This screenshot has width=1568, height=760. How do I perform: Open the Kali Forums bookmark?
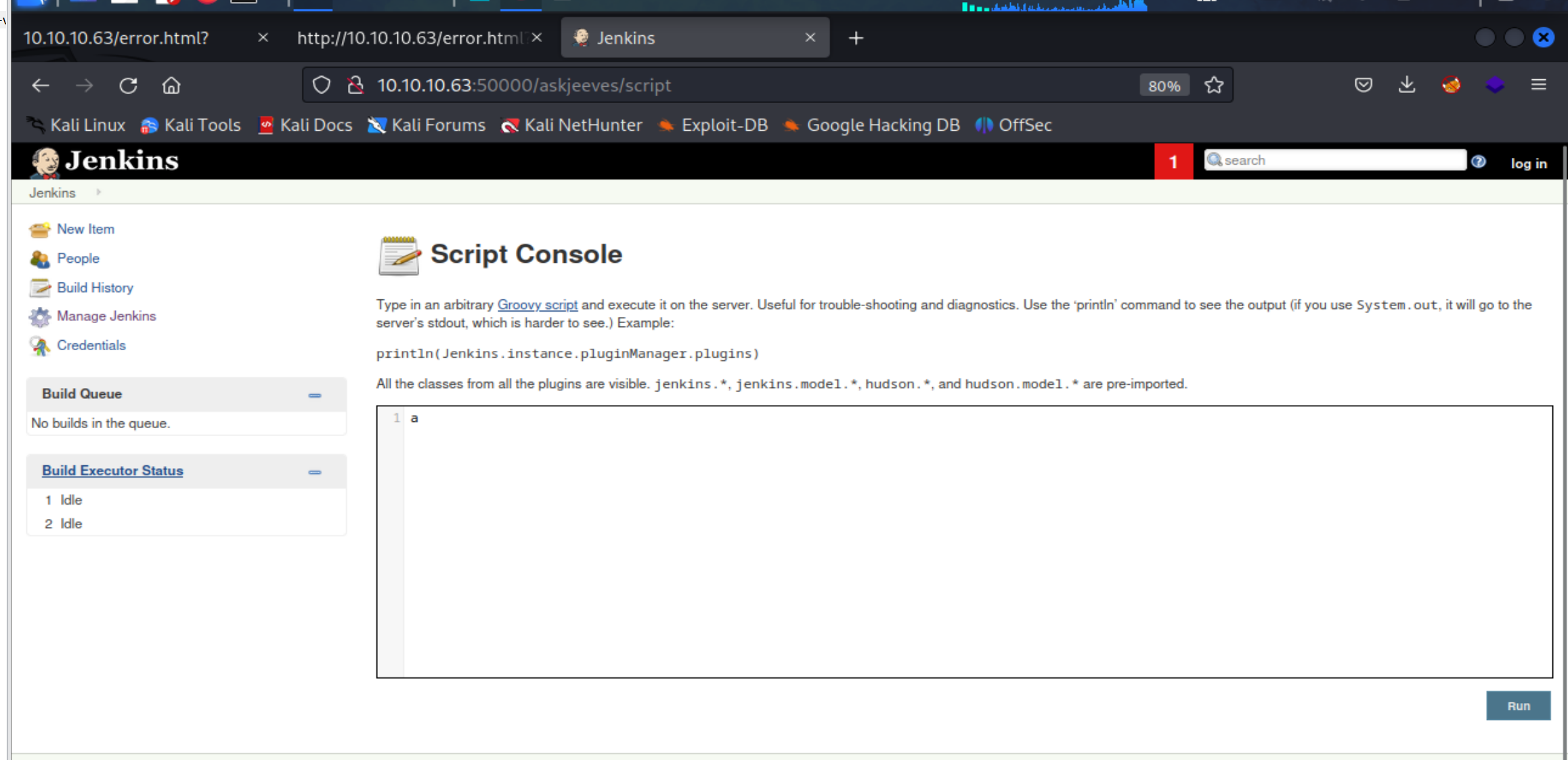point(427,125)
